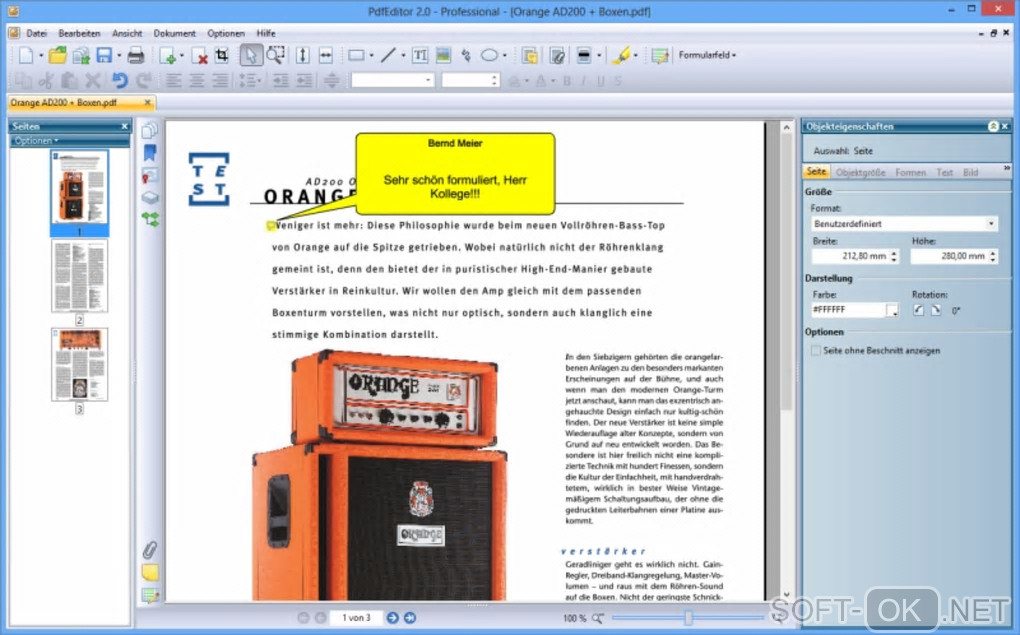Select the Seite properties tab
The image size is (1020, 635).
816,172
